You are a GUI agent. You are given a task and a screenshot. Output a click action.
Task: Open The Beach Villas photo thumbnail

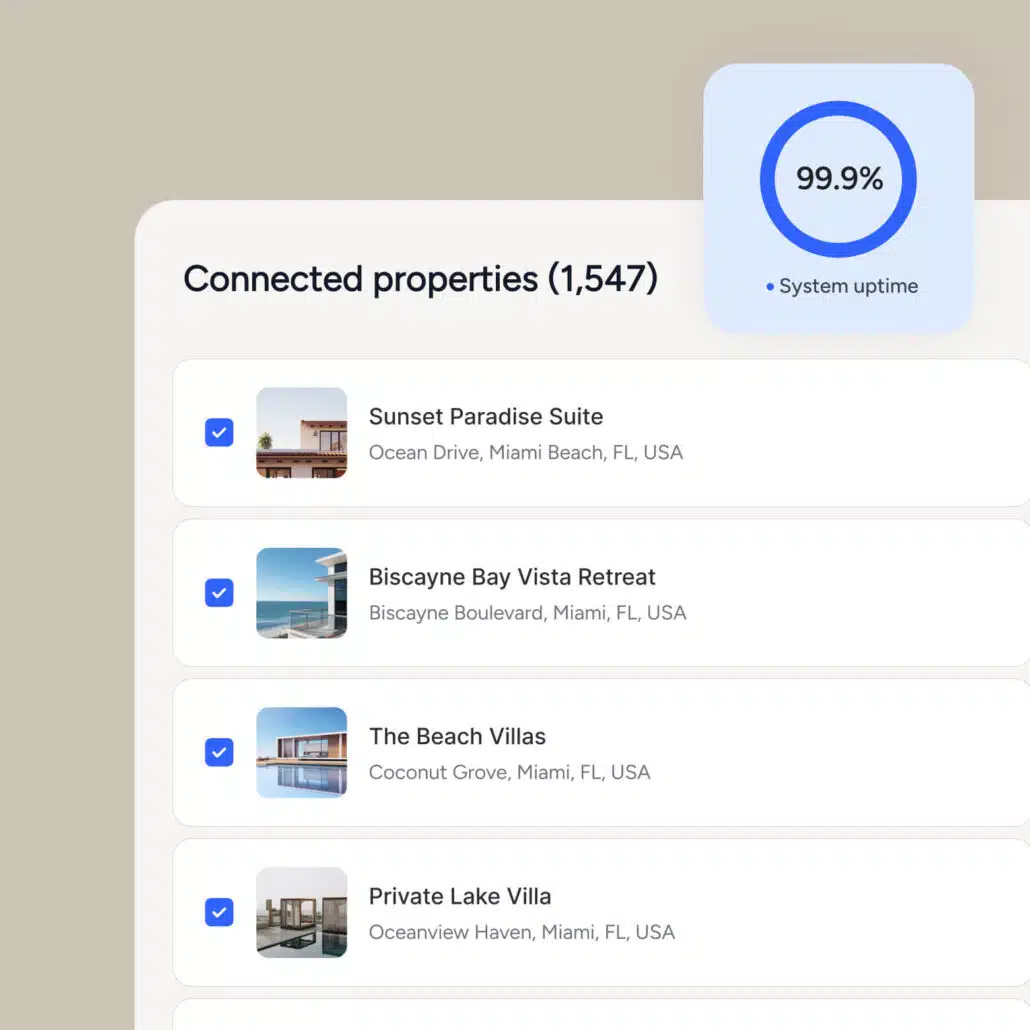[x=302, y=752]
